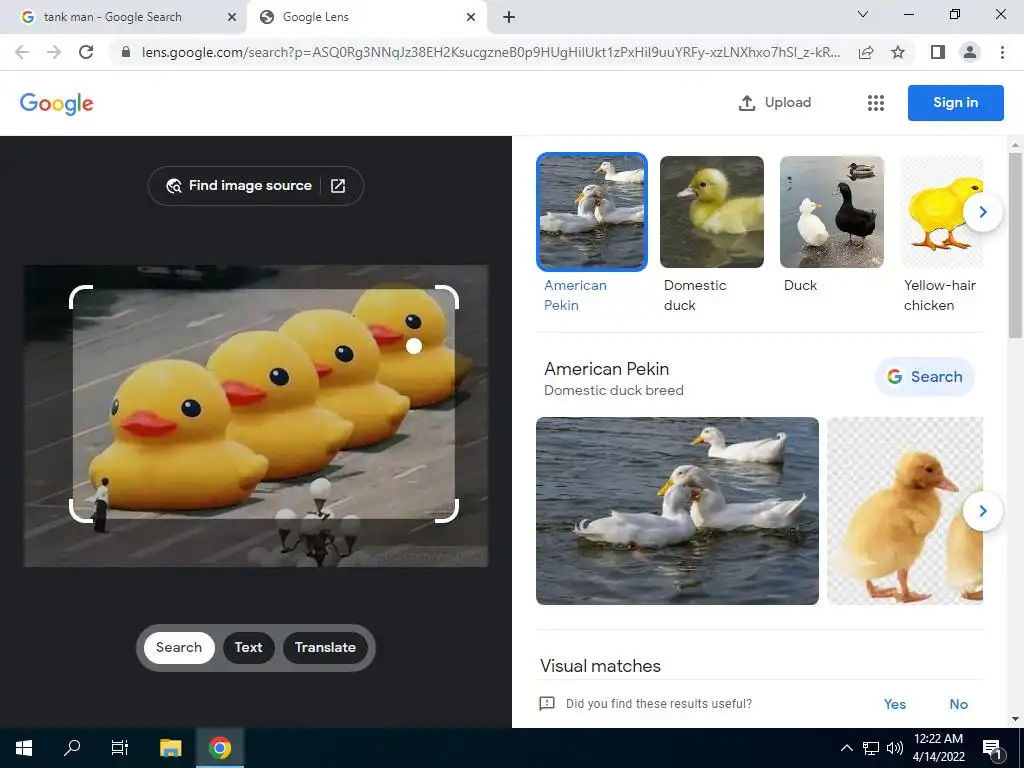Open a new browser tab
This screenshot has width=1024, height=768.
[x=509, y=18]
